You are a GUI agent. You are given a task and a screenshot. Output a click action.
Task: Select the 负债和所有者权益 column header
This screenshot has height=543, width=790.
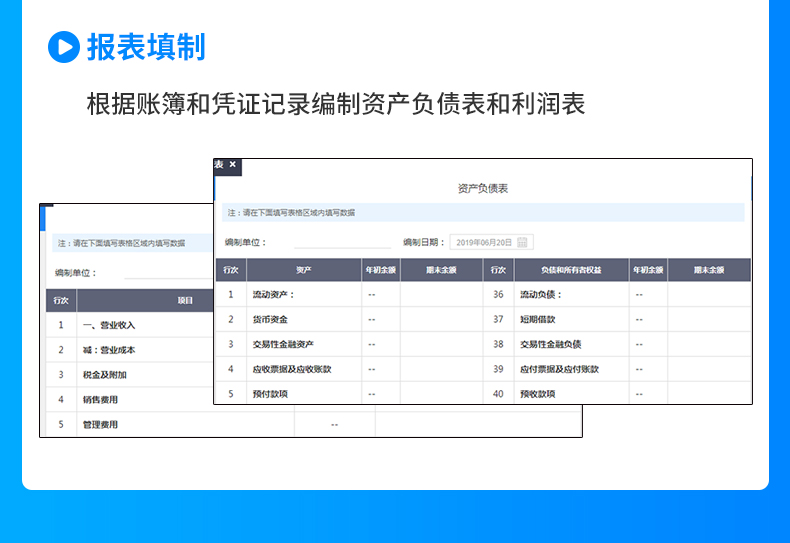571,270
